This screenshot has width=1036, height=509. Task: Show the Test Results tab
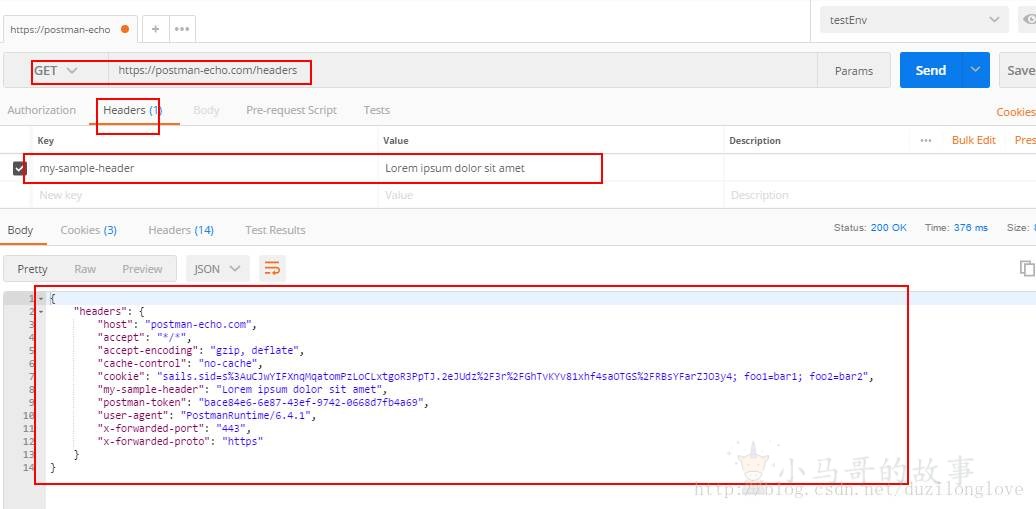pos(275,230)
